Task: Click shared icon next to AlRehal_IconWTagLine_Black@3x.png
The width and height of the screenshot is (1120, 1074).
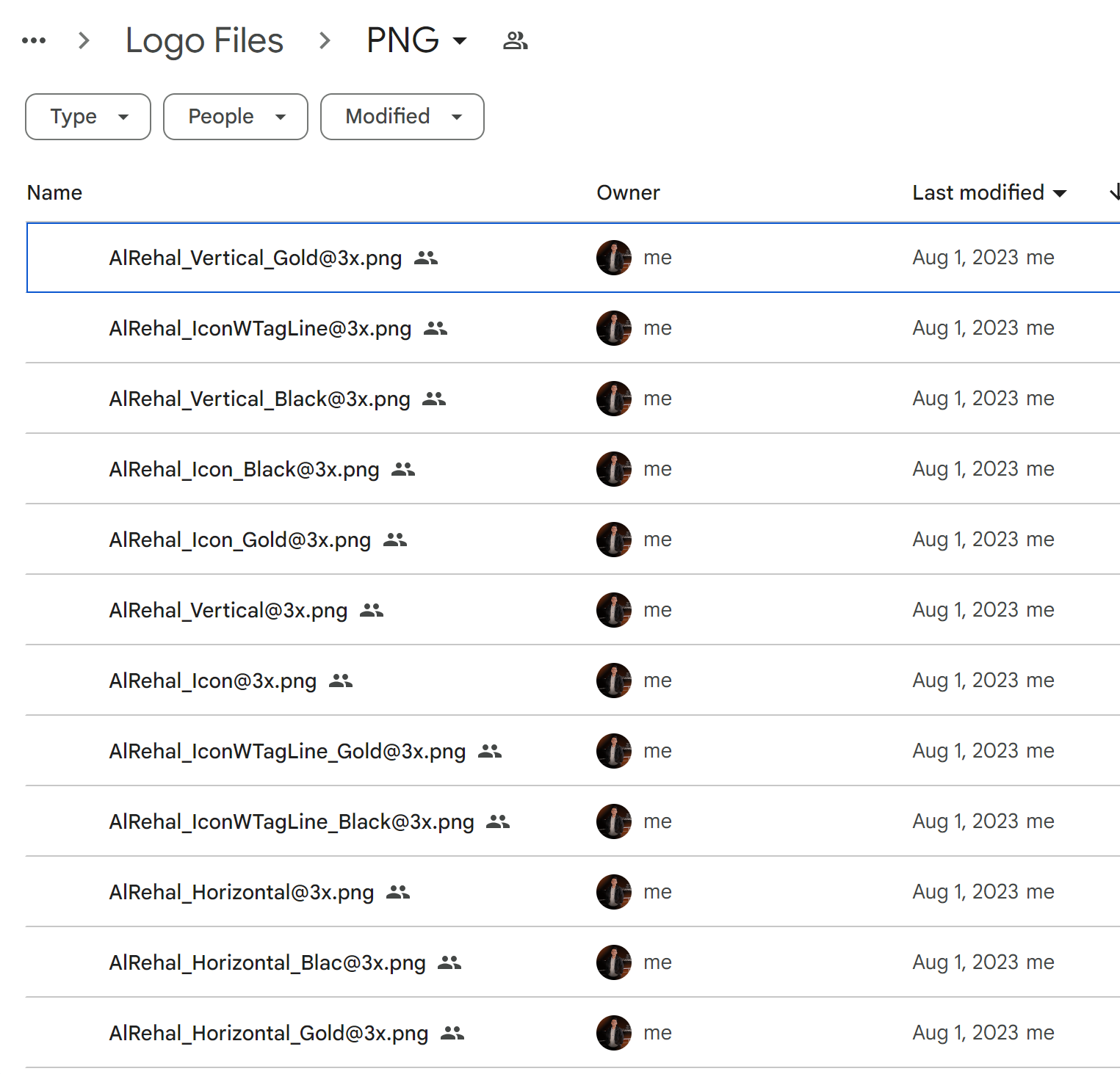Action: point(498,821)
